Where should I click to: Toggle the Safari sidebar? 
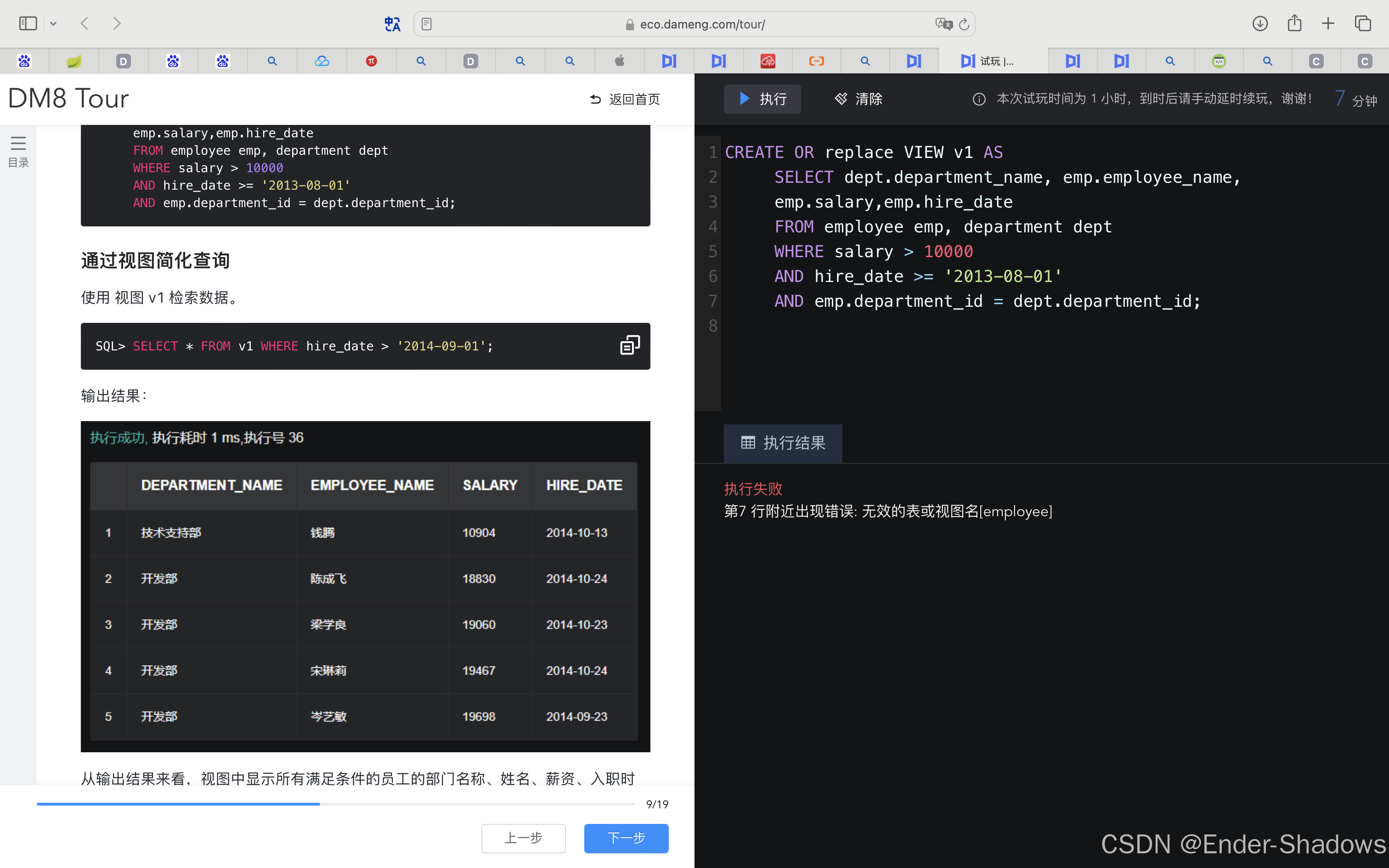pyautogui.click(x=28, y=23)
